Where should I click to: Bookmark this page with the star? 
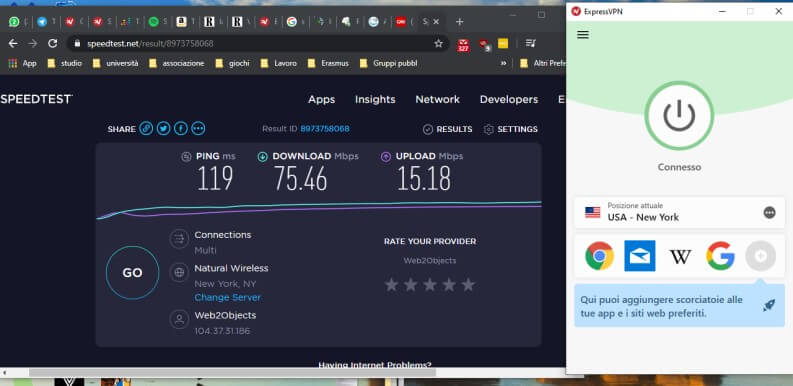[438, 44]
